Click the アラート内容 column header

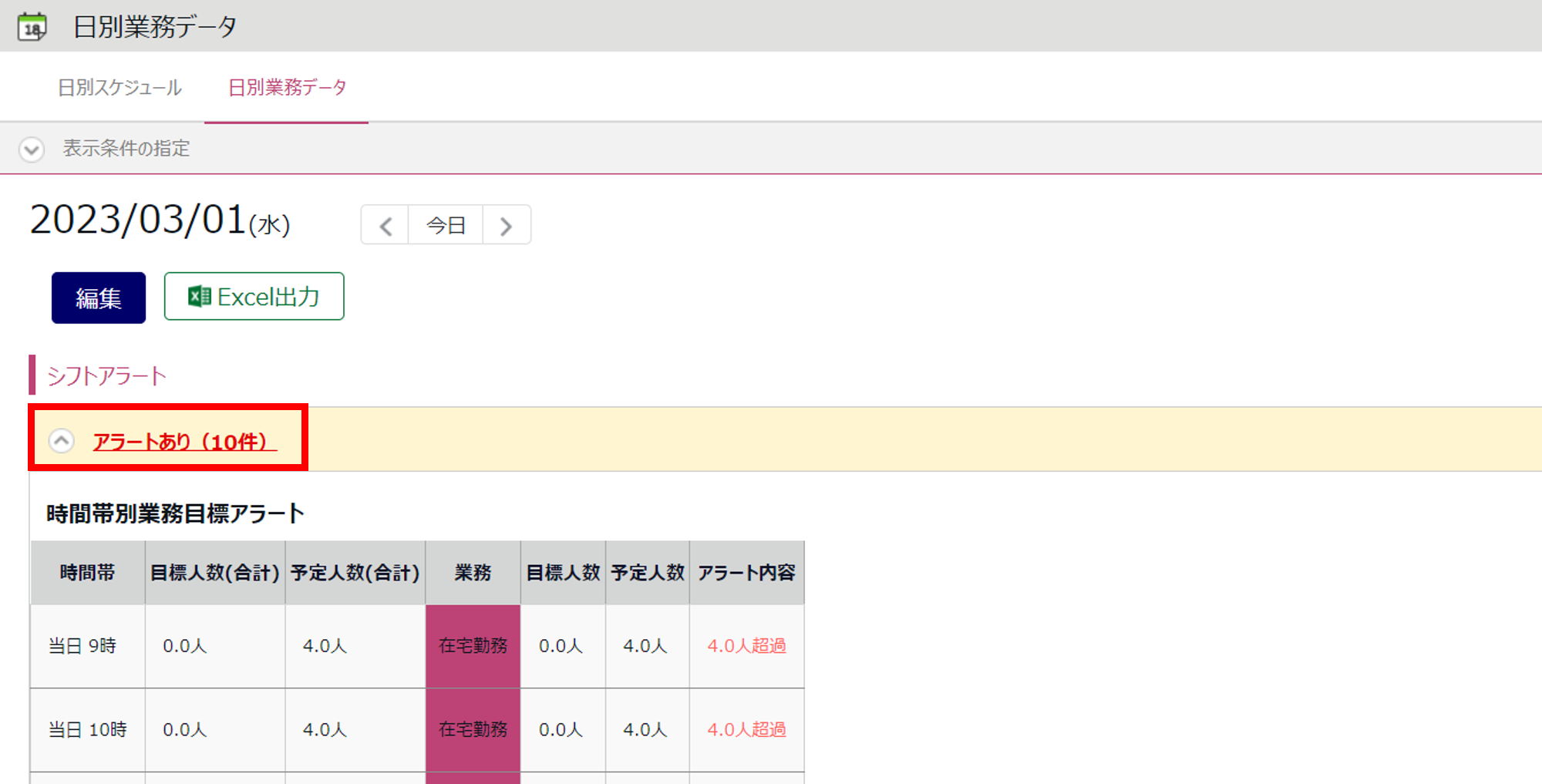tap(747, 573)
